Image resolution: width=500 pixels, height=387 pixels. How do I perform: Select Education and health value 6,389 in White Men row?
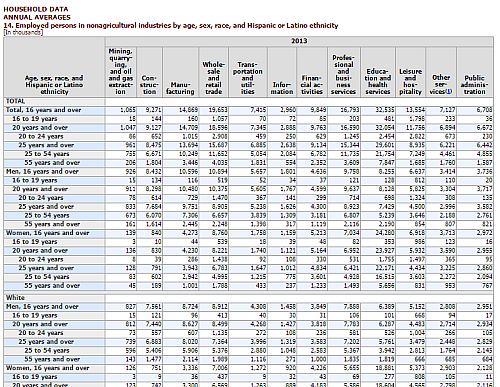(386, 306)
